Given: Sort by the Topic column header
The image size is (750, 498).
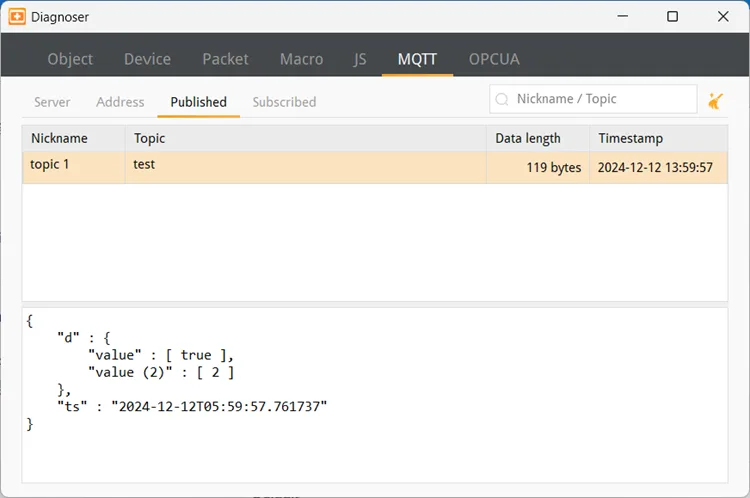Looking at the screenshot, I should [306, 138].
